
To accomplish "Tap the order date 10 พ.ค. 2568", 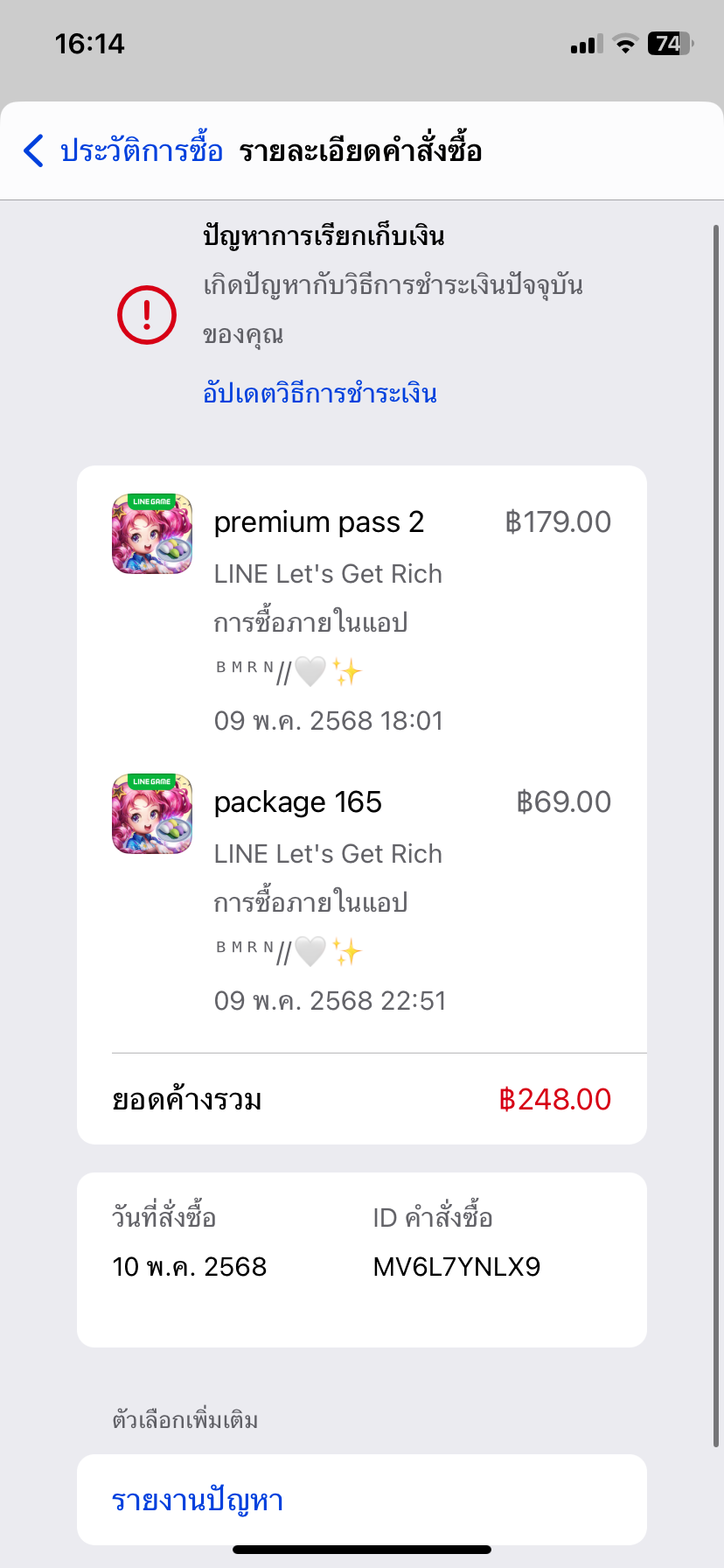I will (x=190, y=1267).
